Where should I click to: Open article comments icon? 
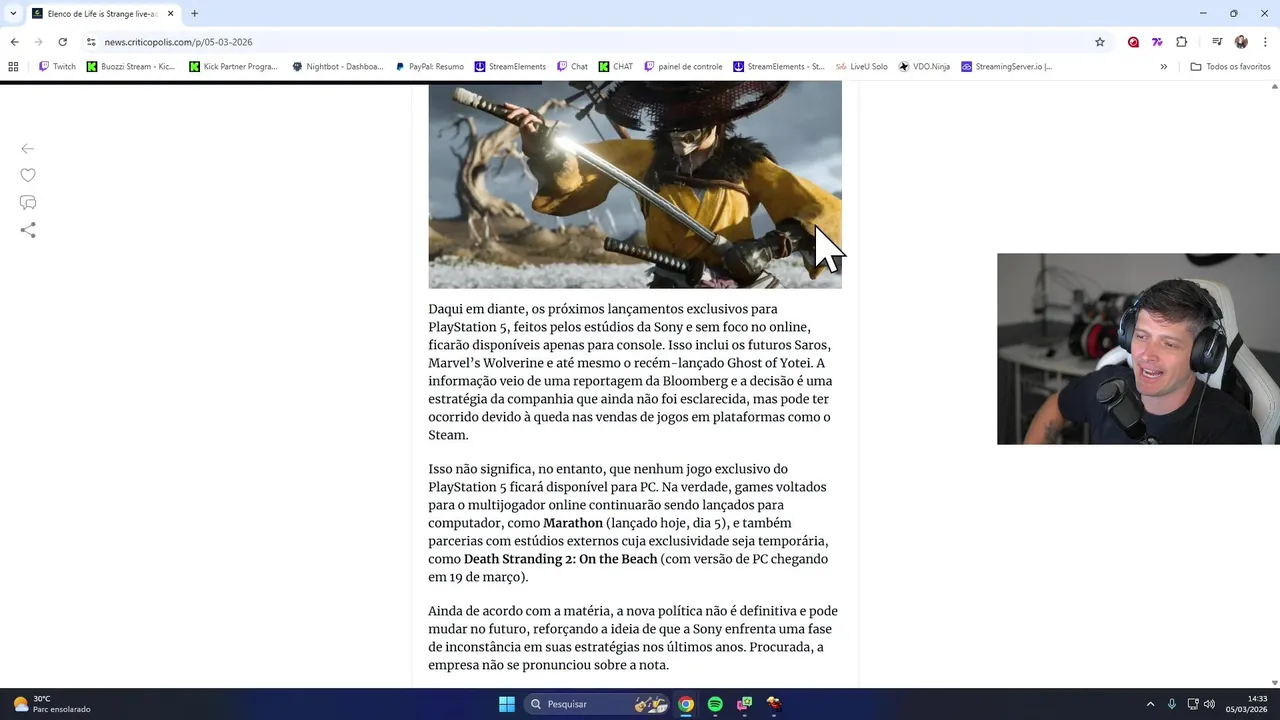28,203
